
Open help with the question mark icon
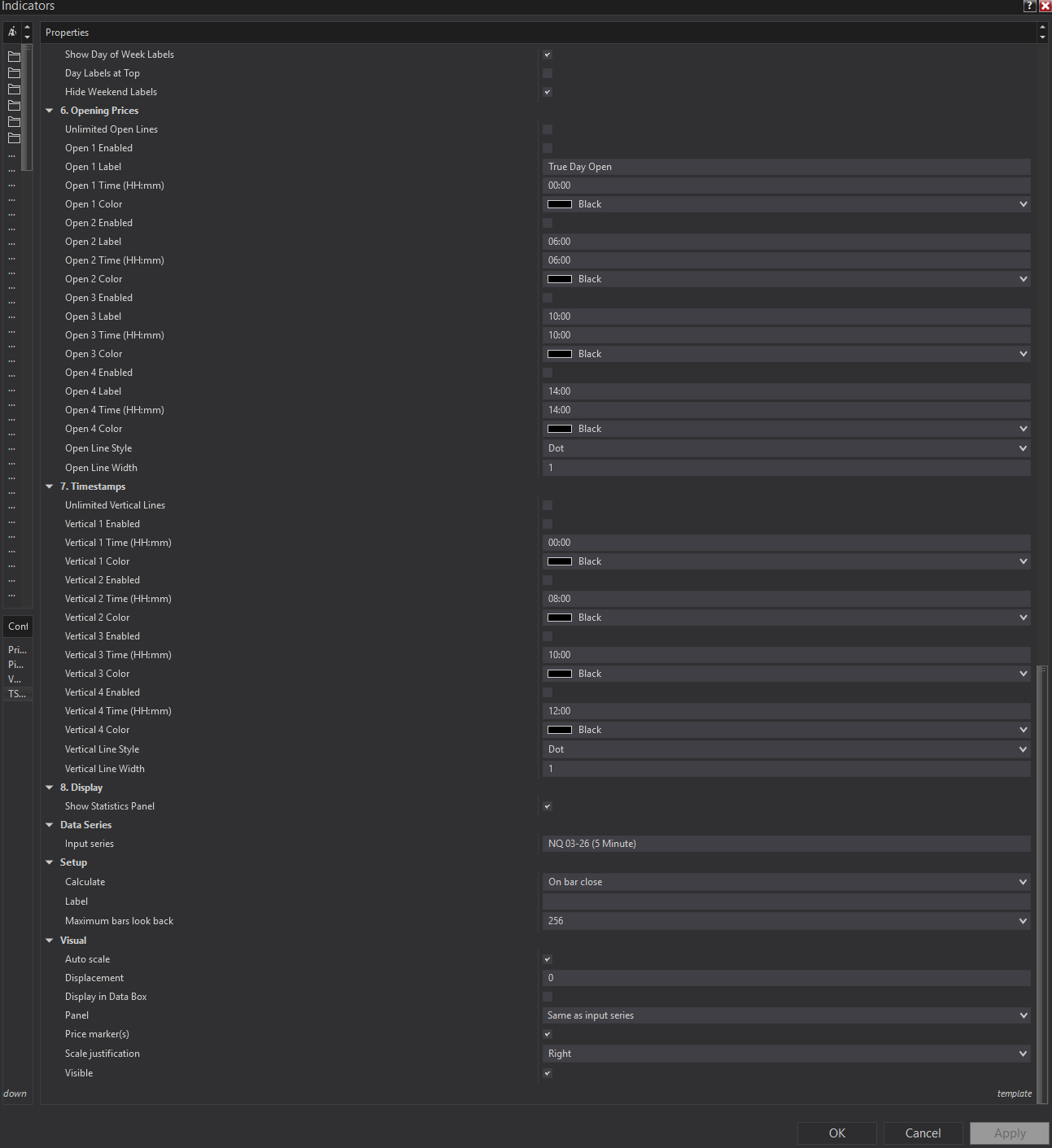(1030, 6)
